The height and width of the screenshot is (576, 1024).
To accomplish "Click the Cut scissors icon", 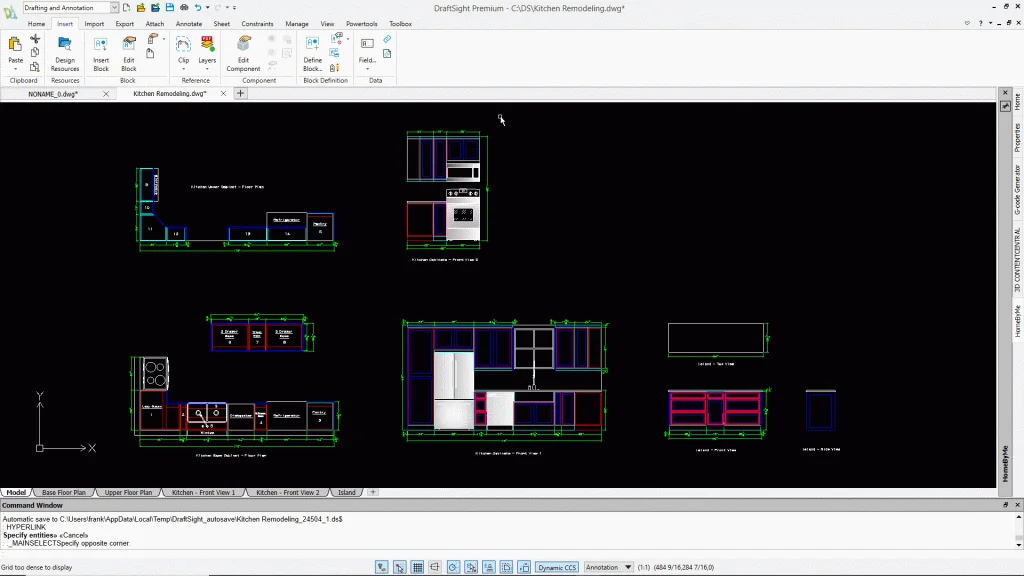I will (x=35, y=39).
